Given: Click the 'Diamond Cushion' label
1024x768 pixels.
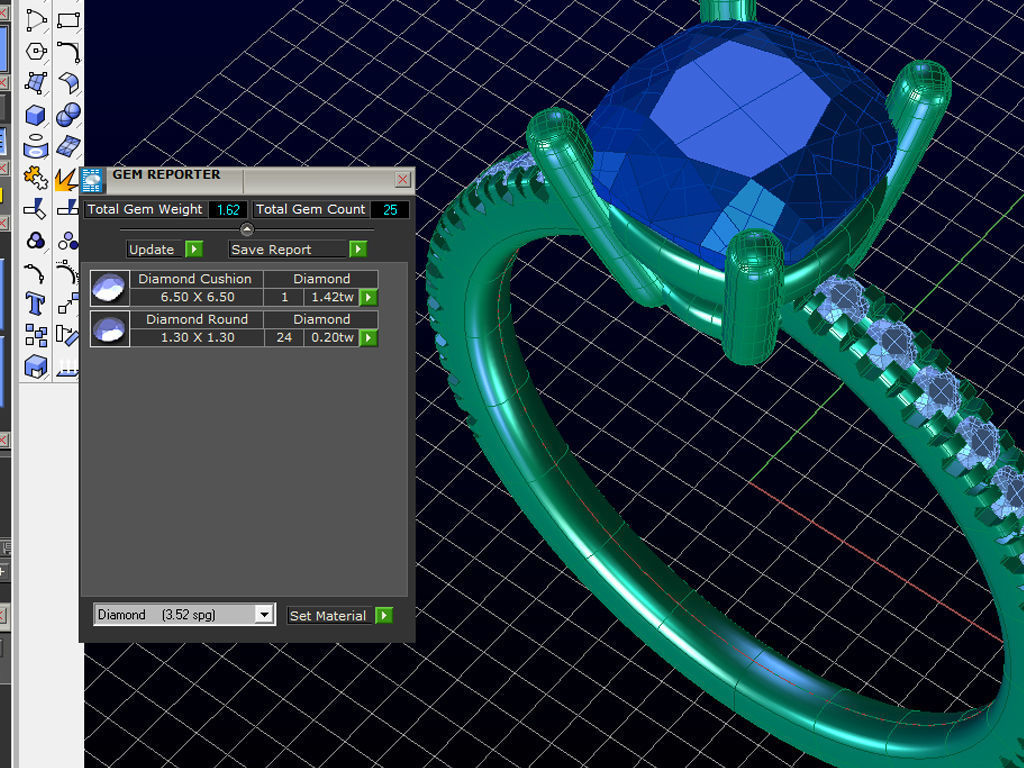Looking at the screenshot, I should coord(195,279).
